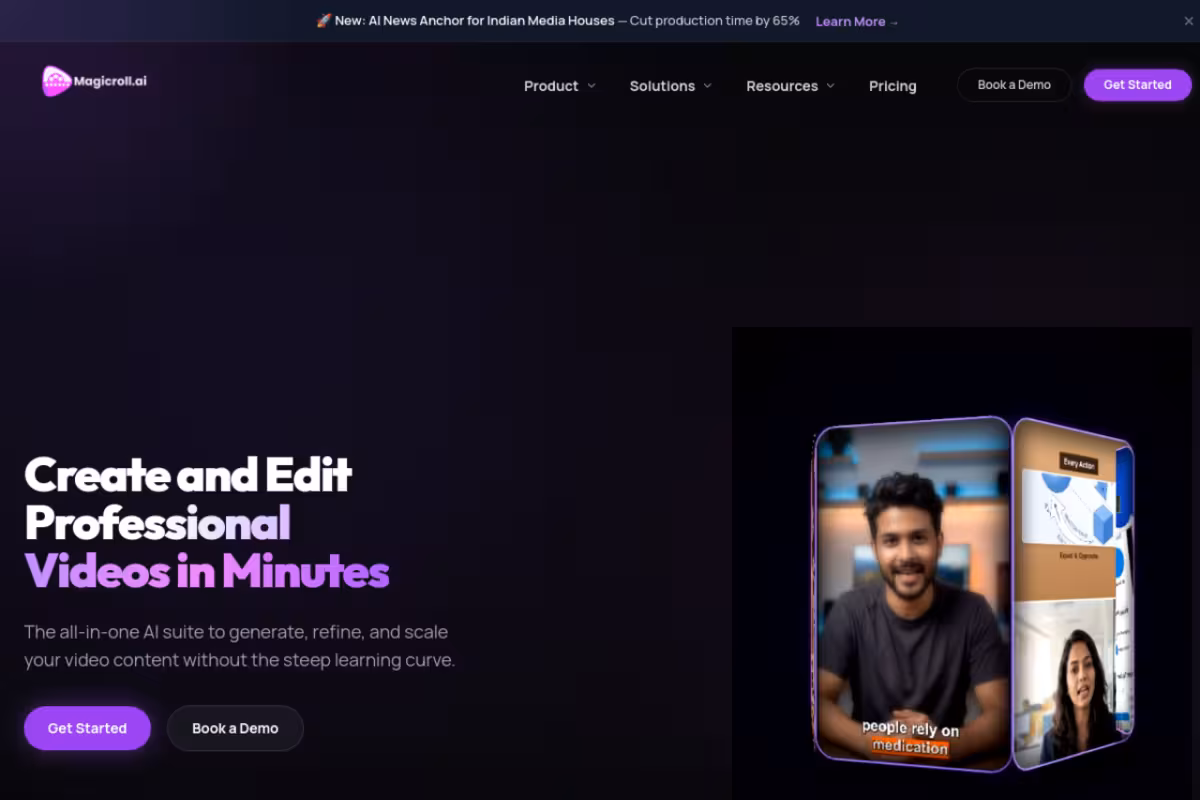Click the rocket emoji in the banner
1200x800 pixels.
[x=323, y=21]
